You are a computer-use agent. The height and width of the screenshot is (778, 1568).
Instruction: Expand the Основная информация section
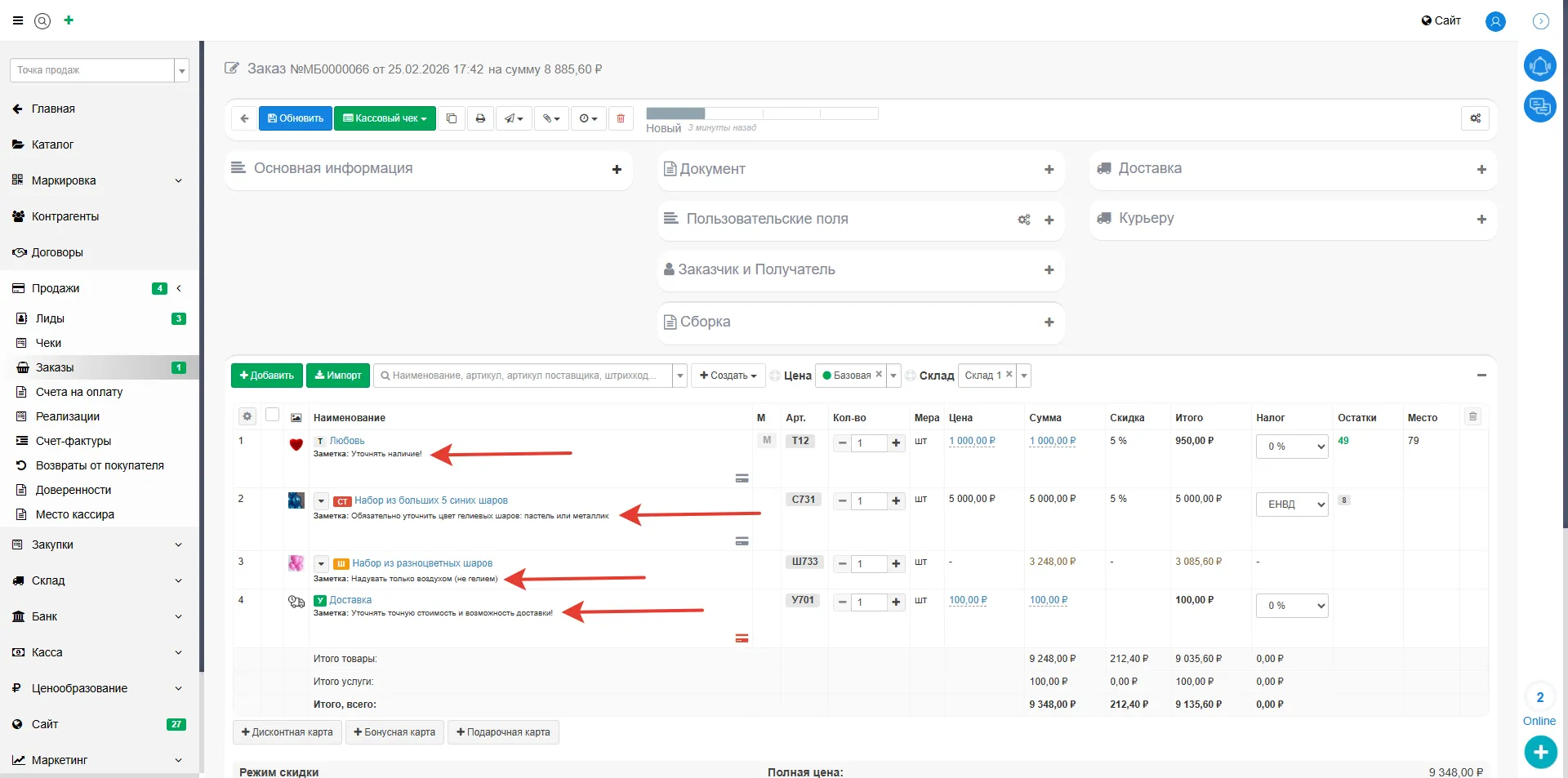pyautogui.click(x=617, y=169)
